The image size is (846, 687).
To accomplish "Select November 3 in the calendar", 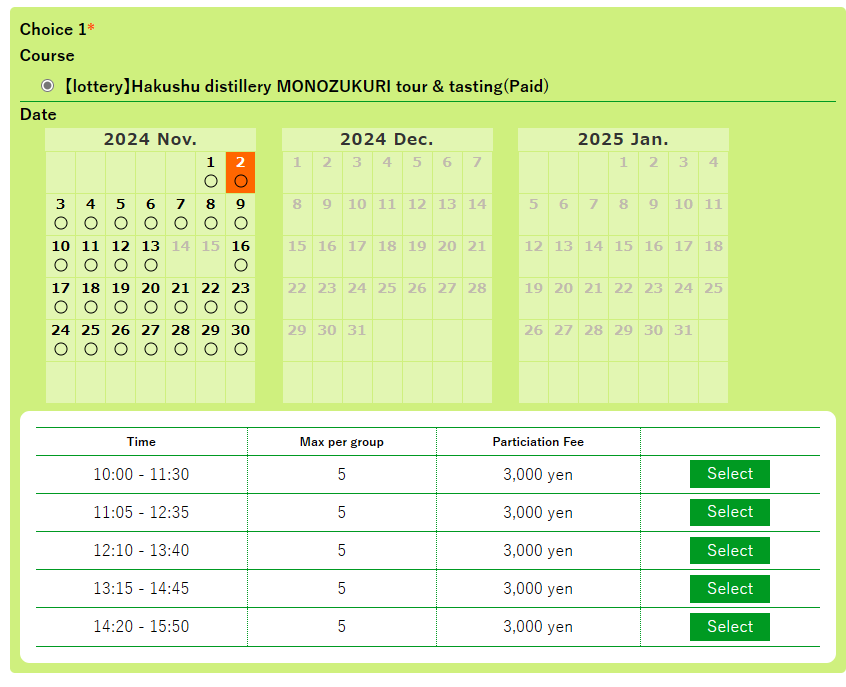I will (x=60, y=215).
